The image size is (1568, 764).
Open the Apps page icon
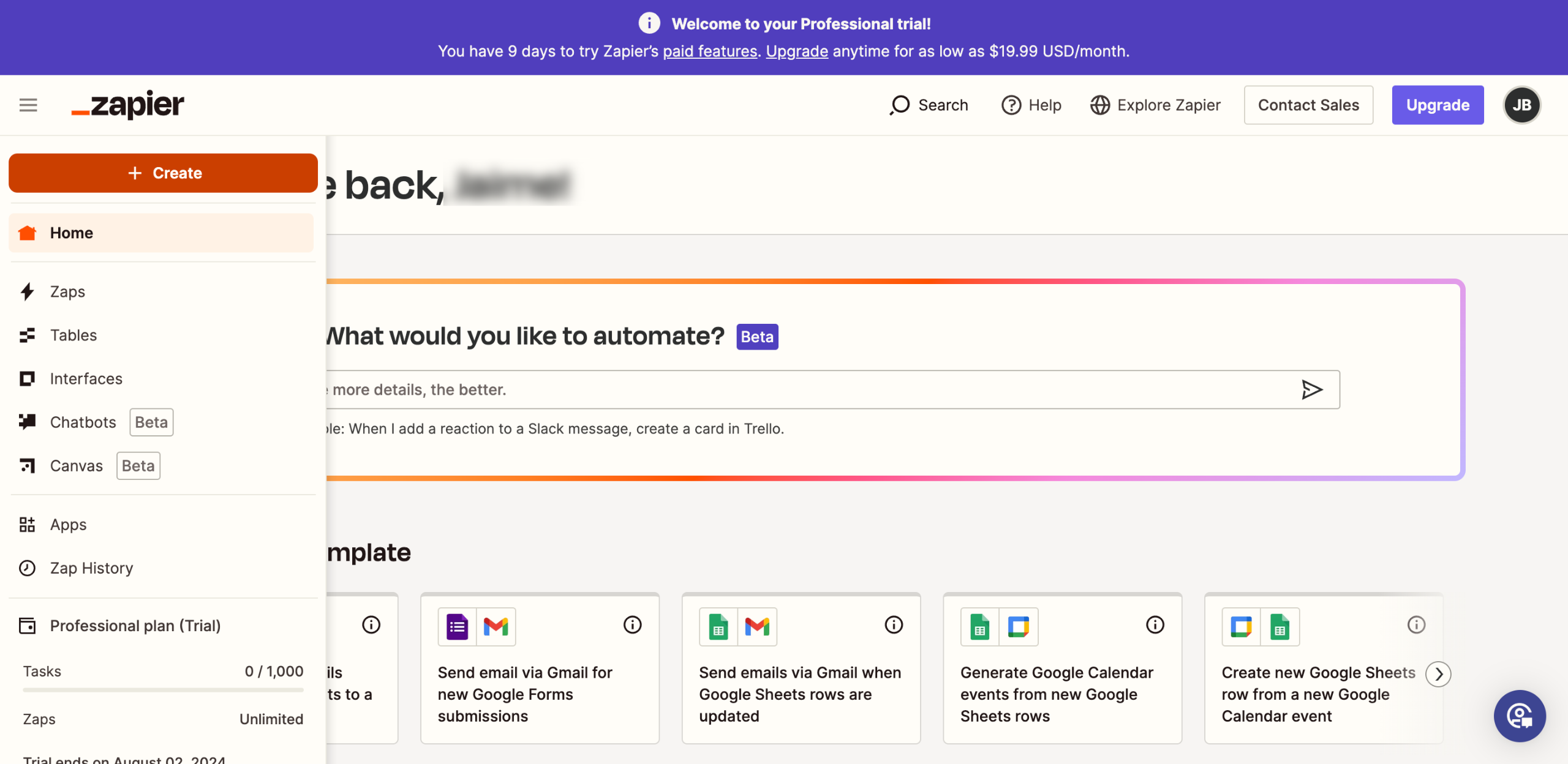(x=27, y=525)
